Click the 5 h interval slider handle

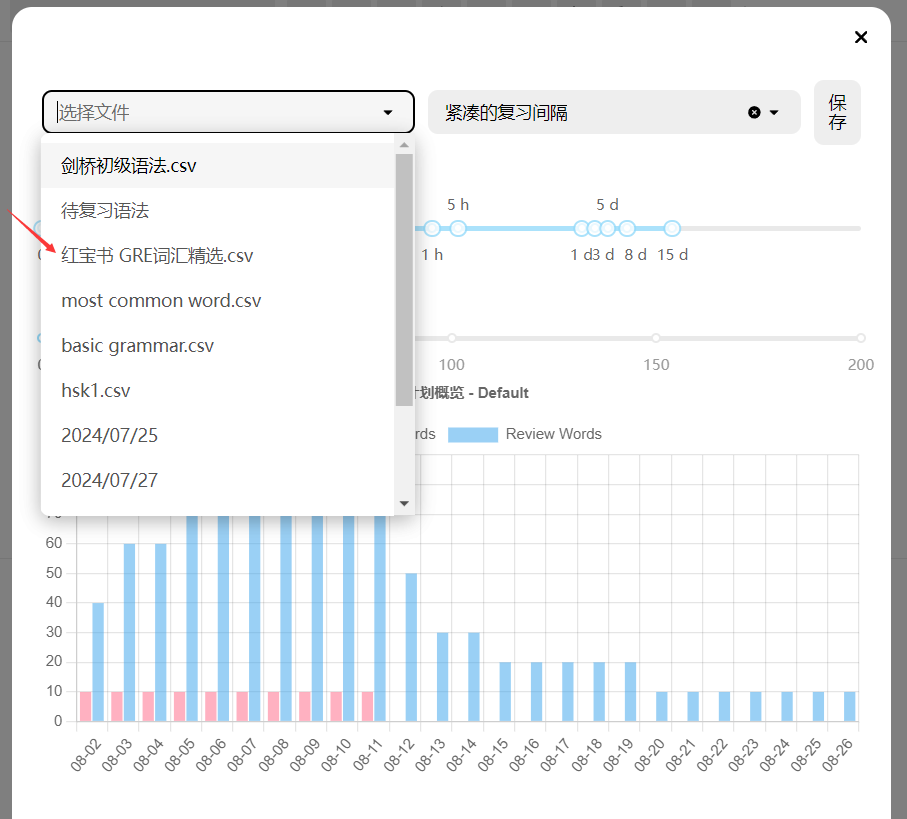tap(458, 229)
